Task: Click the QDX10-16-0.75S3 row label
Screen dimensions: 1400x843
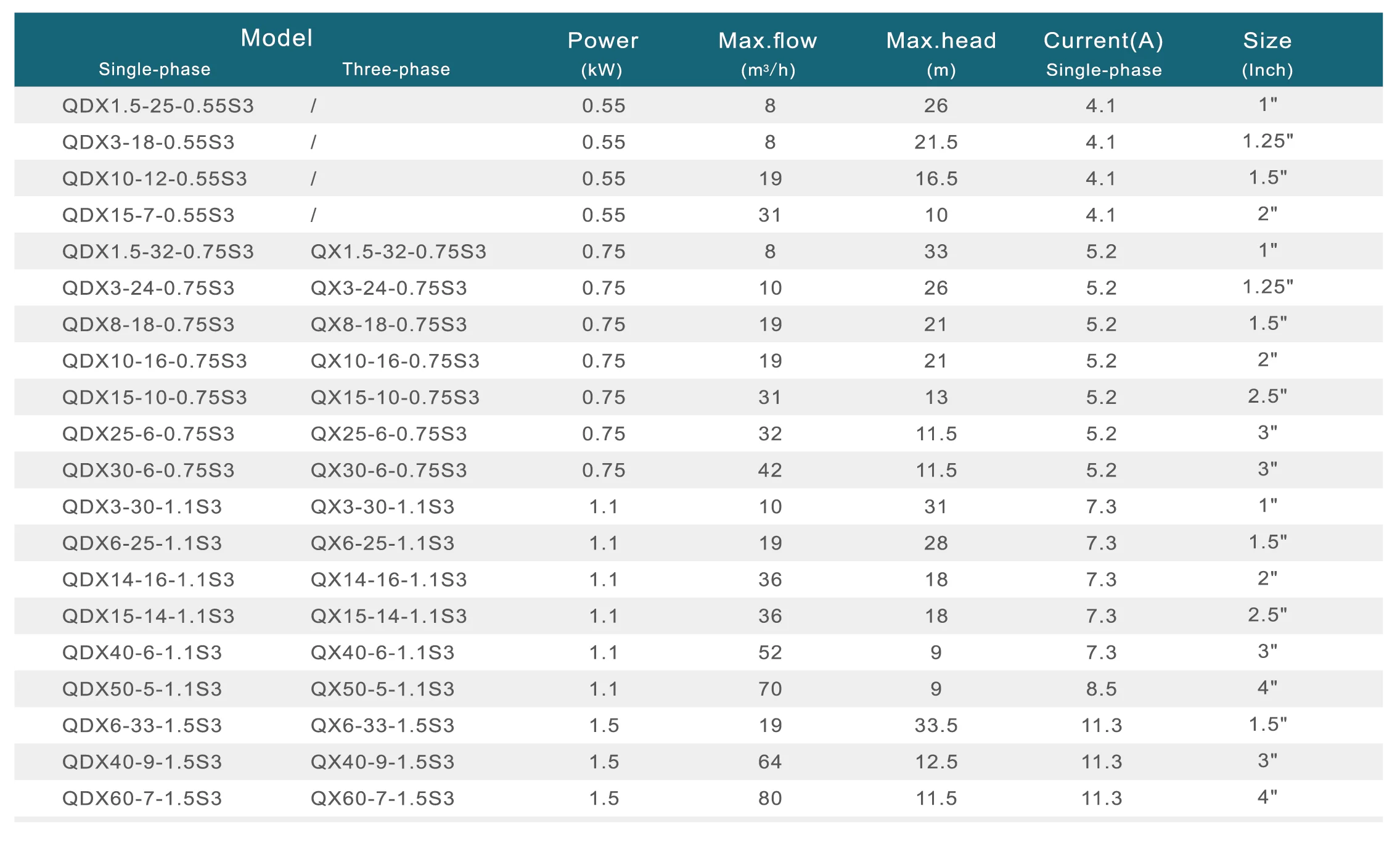Action: coord(155,361)
